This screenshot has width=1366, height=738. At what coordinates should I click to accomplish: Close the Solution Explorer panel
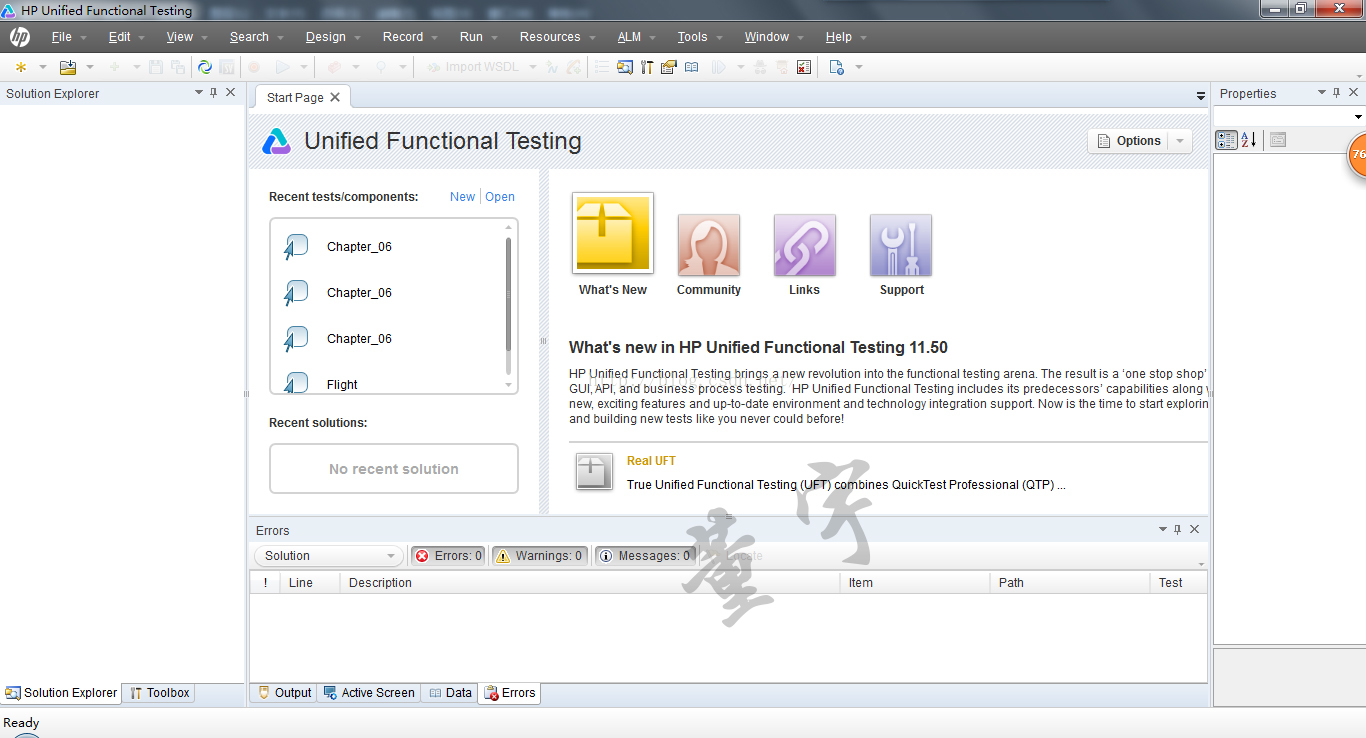(231, 93)
